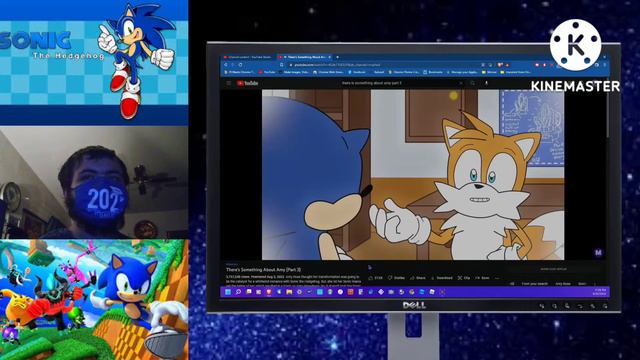Select the Amy Rose filter chip

click(563, 284)
